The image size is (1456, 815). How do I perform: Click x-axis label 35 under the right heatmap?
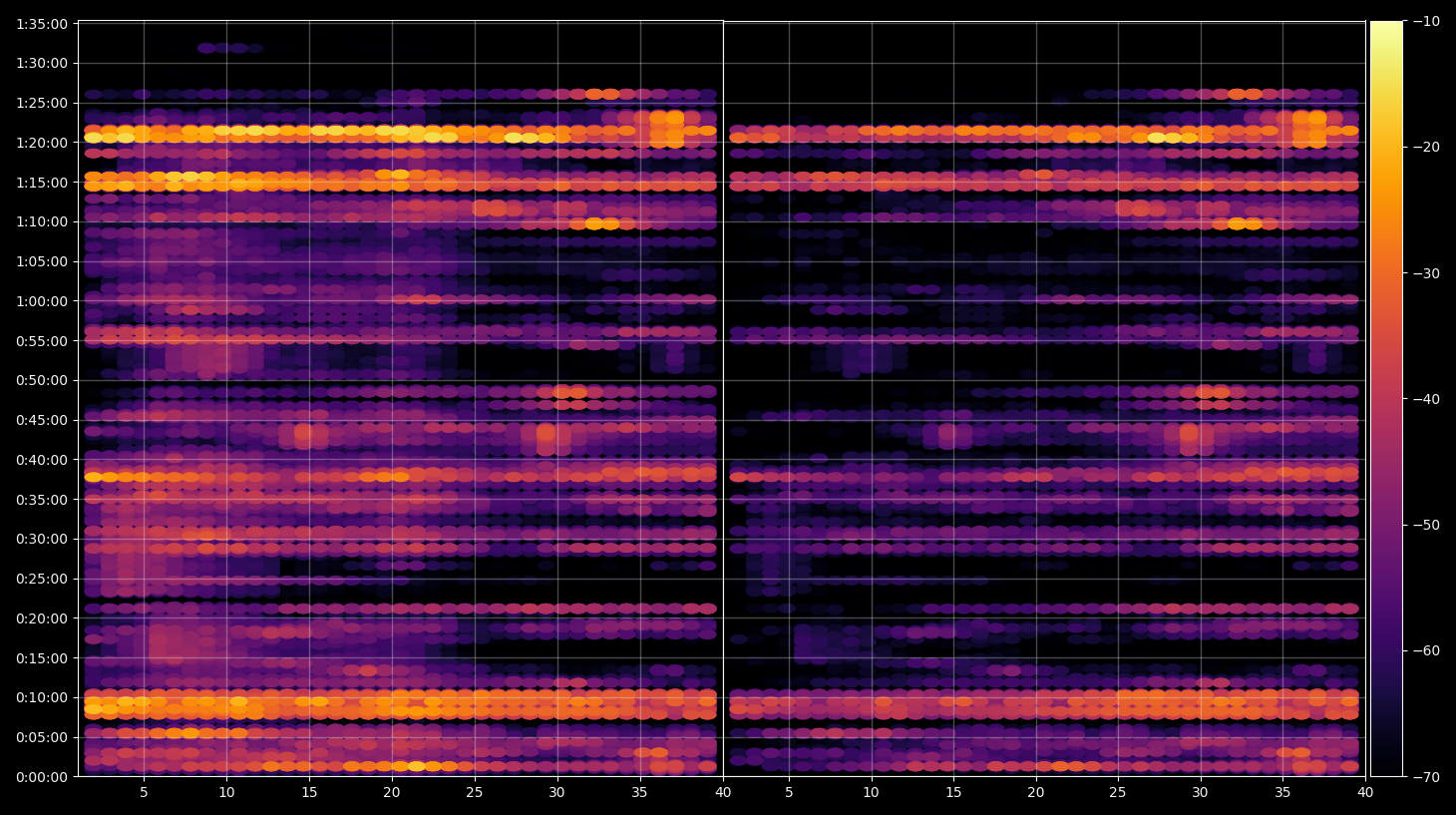(1282, 793)
